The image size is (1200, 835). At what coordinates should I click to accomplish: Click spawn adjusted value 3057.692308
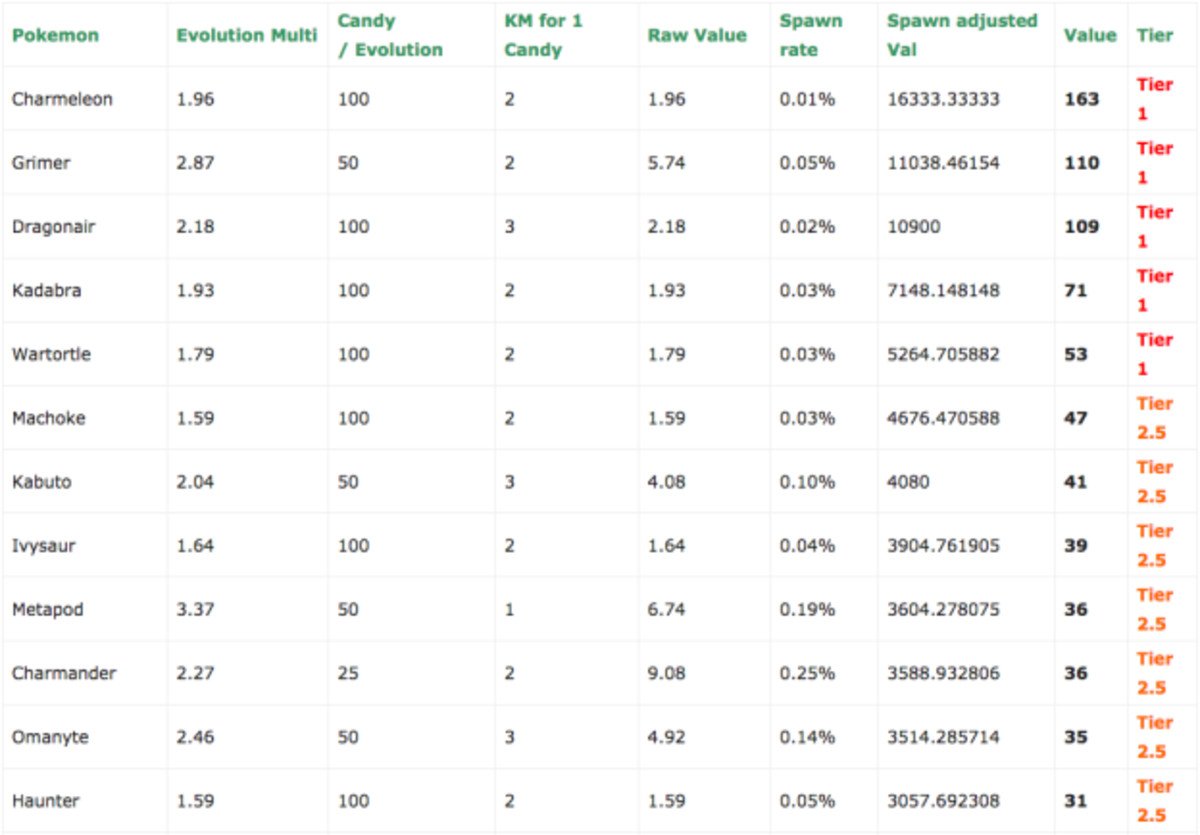[x=943, y=801]
